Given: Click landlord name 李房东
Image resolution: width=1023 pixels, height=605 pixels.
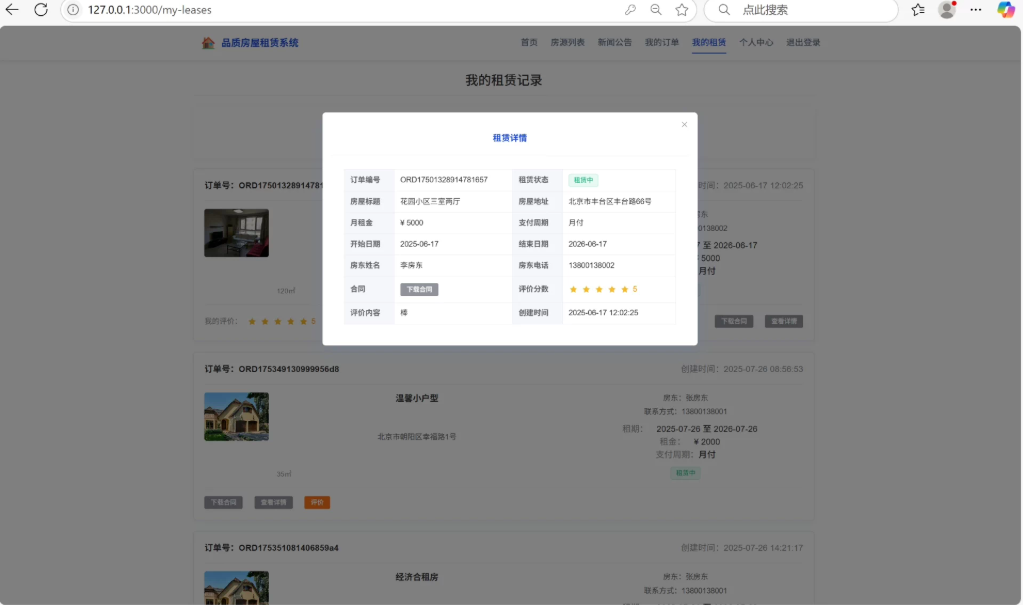Looking at the screenshot, I should 411,266.
